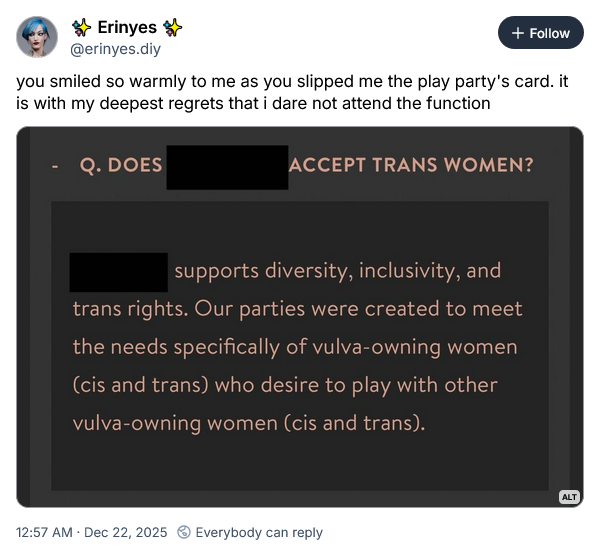Open the ALT badge on the image

569,496
